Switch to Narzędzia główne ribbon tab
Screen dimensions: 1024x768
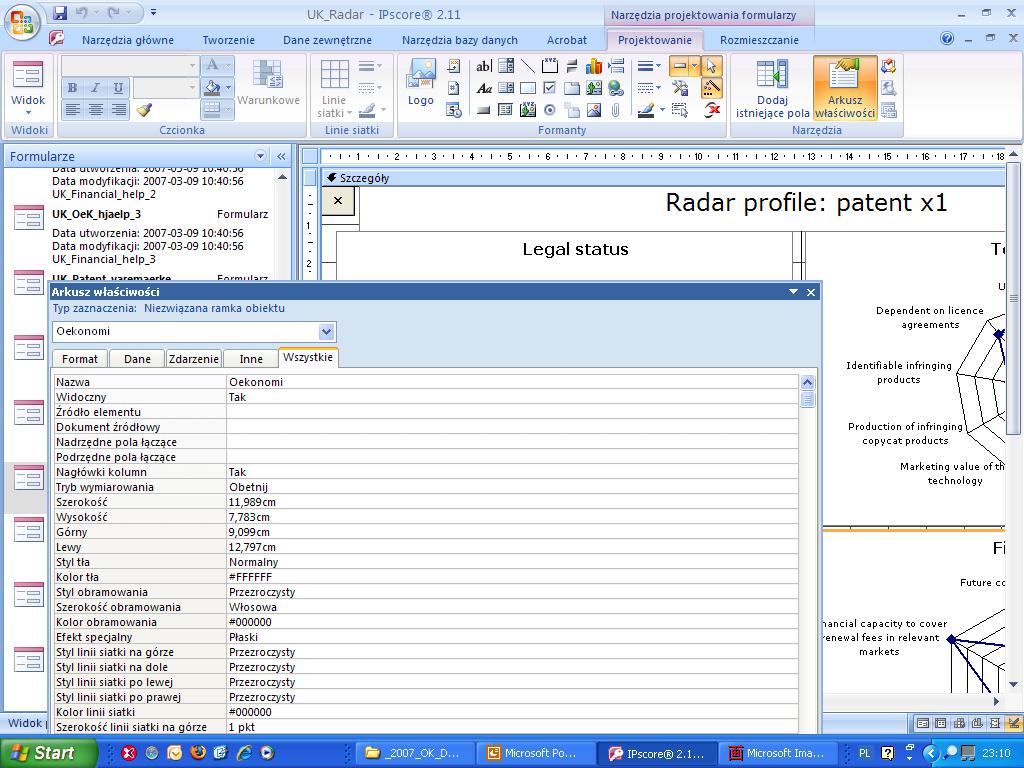[x=128, y=40]
